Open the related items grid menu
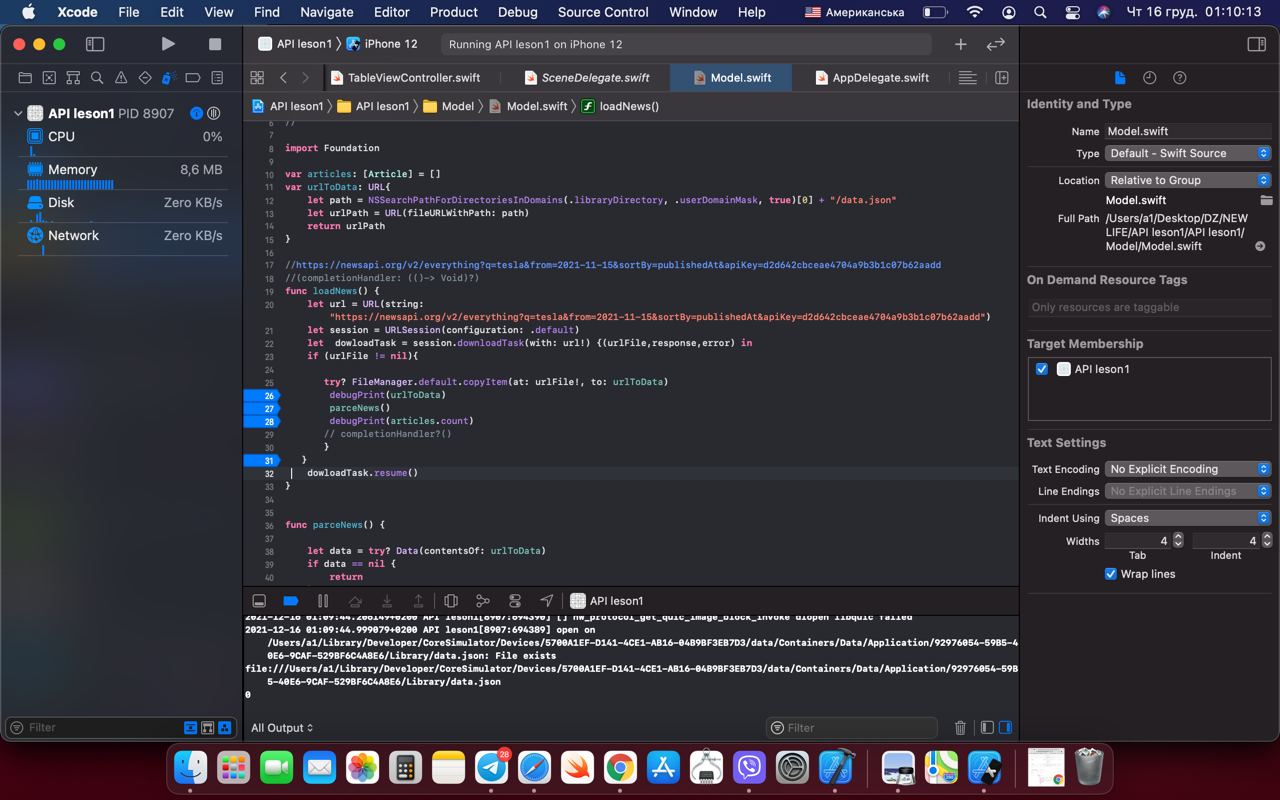1280x800 pixels. (x=257, y=77)
